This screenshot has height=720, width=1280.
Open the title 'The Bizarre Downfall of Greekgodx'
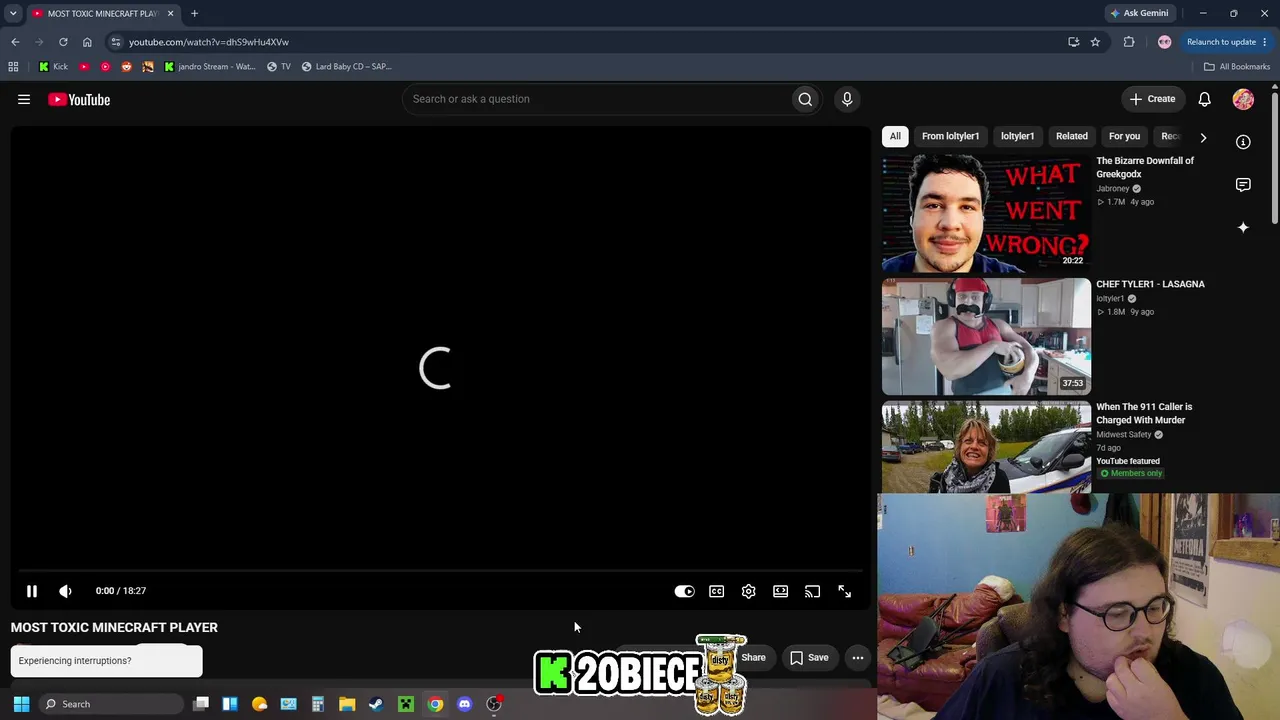coord(1145,167)
